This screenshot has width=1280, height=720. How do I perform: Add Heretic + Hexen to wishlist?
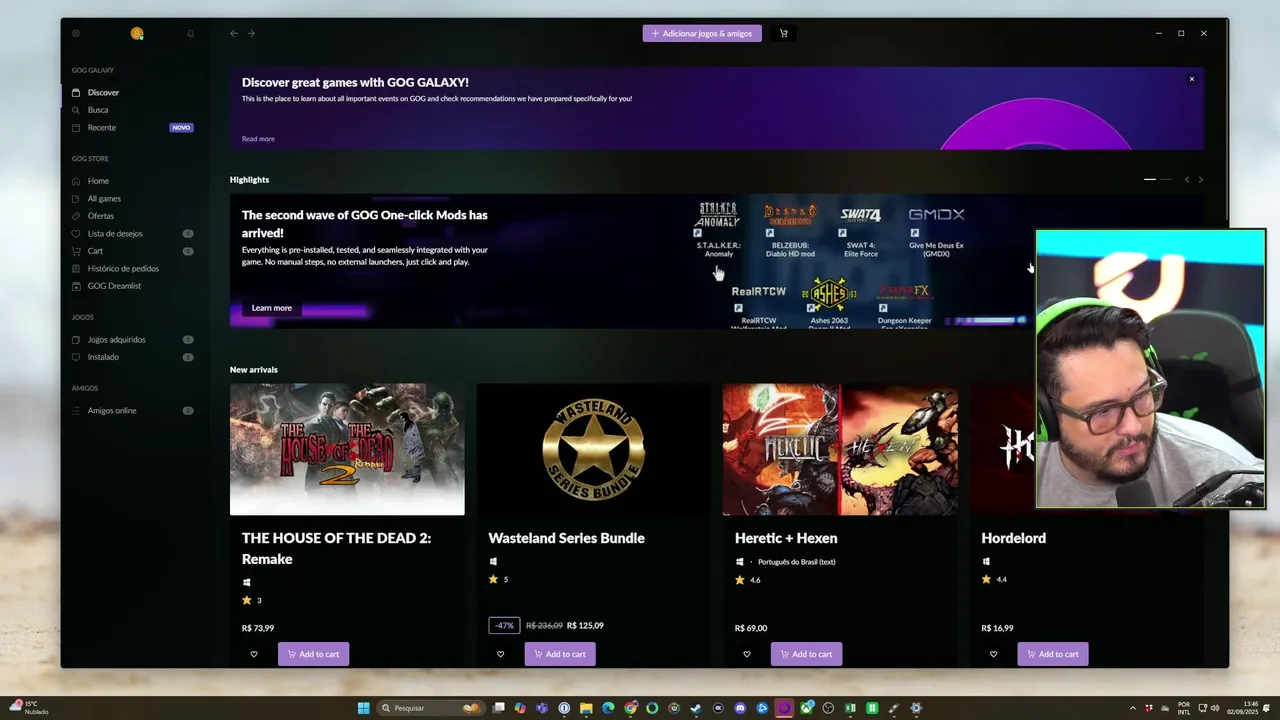pos(747,654)
